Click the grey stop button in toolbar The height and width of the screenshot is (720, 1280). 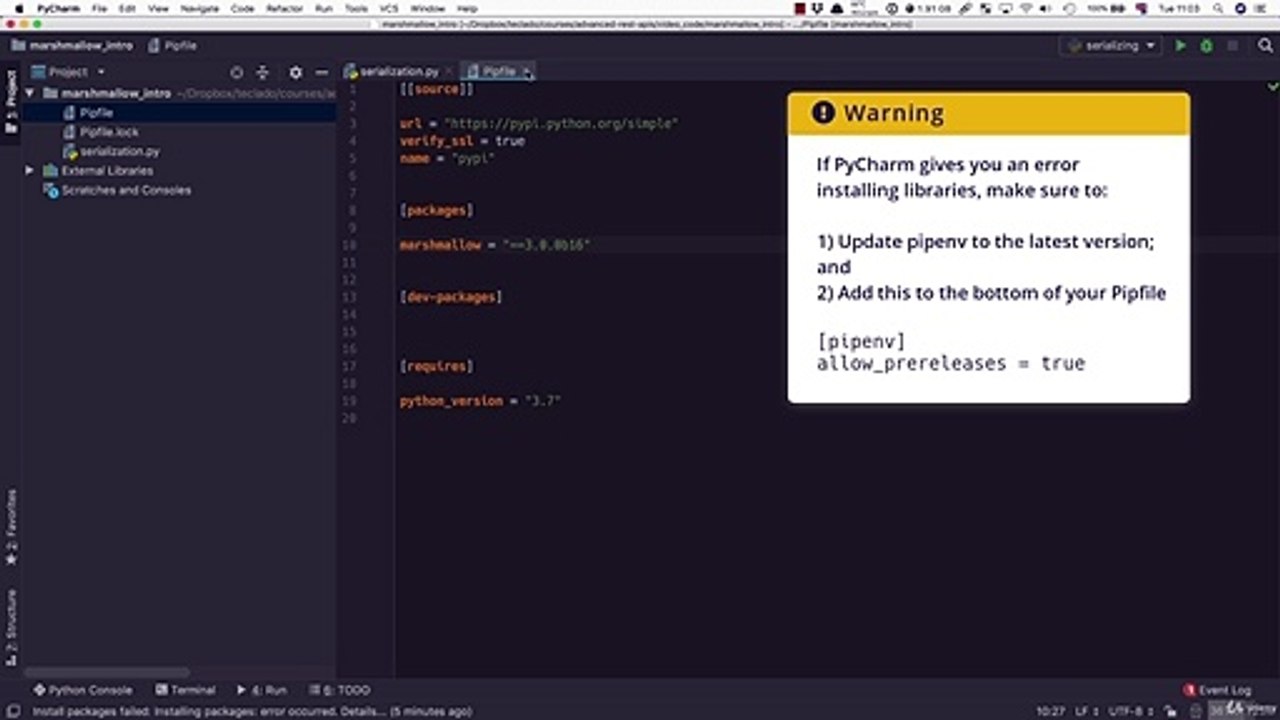(1232, 46)
